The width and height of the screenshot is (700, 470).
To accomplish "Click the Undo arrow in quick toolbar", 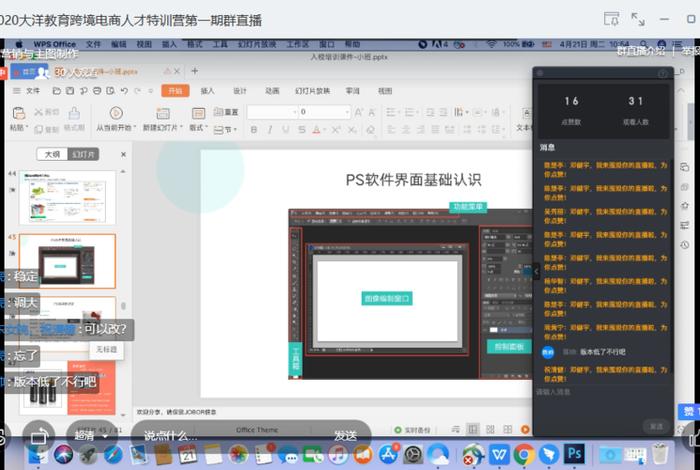I will [124, 91].
